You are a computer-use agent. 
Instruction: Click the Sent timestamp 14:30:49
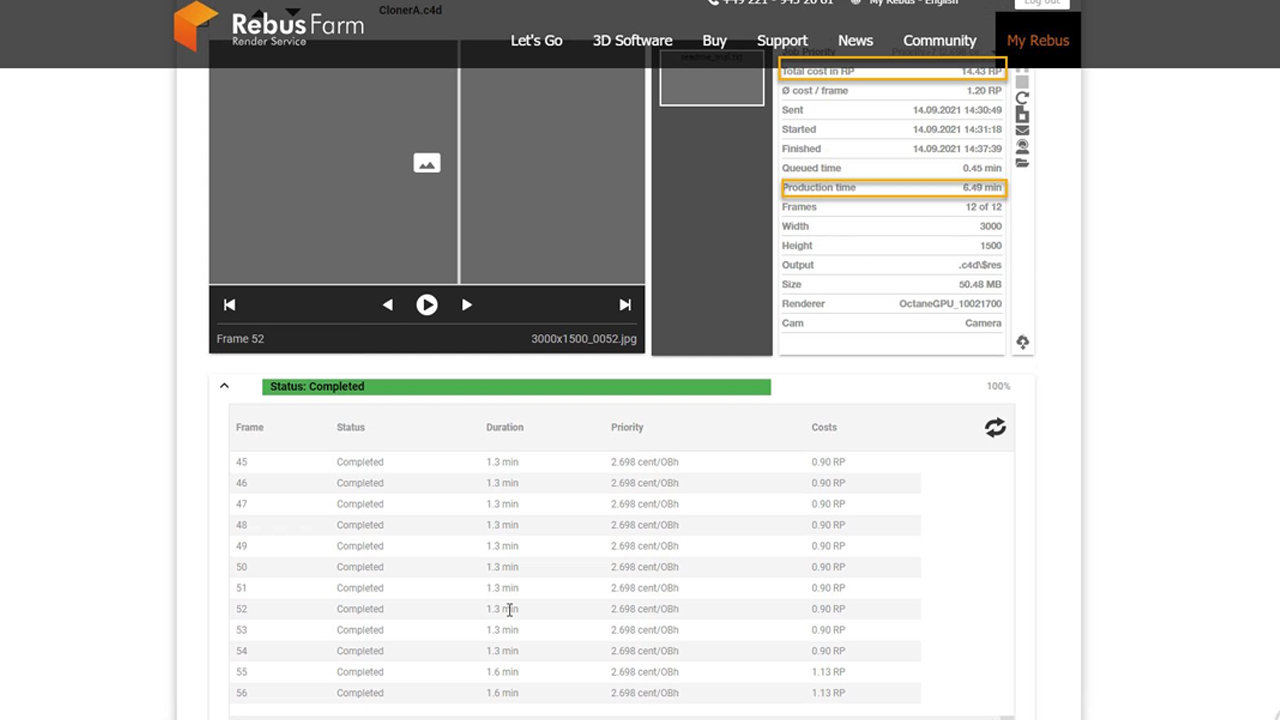coord(957,110)
